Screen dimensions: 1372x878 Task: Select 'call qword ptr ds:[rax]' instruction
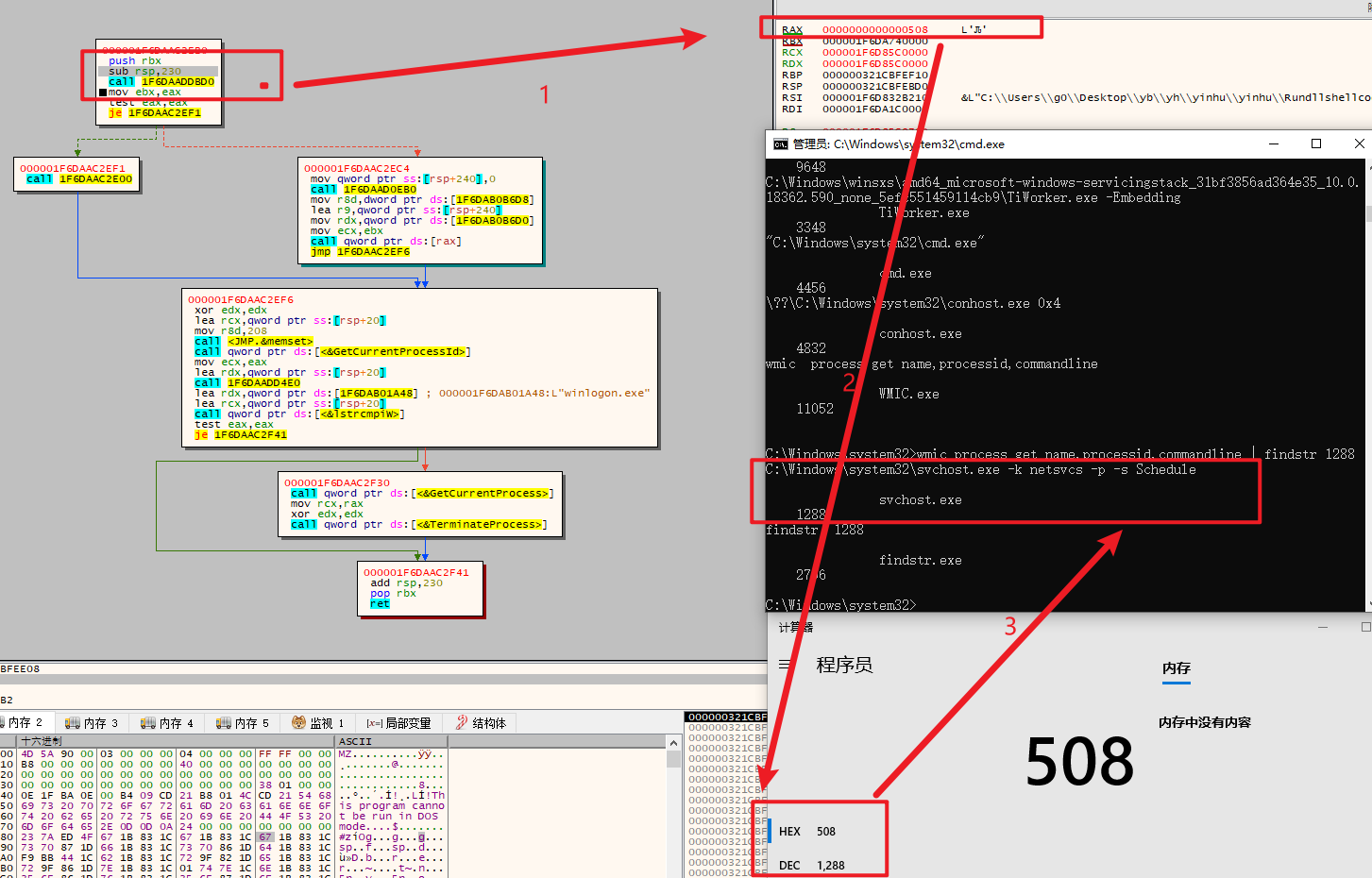386,242
